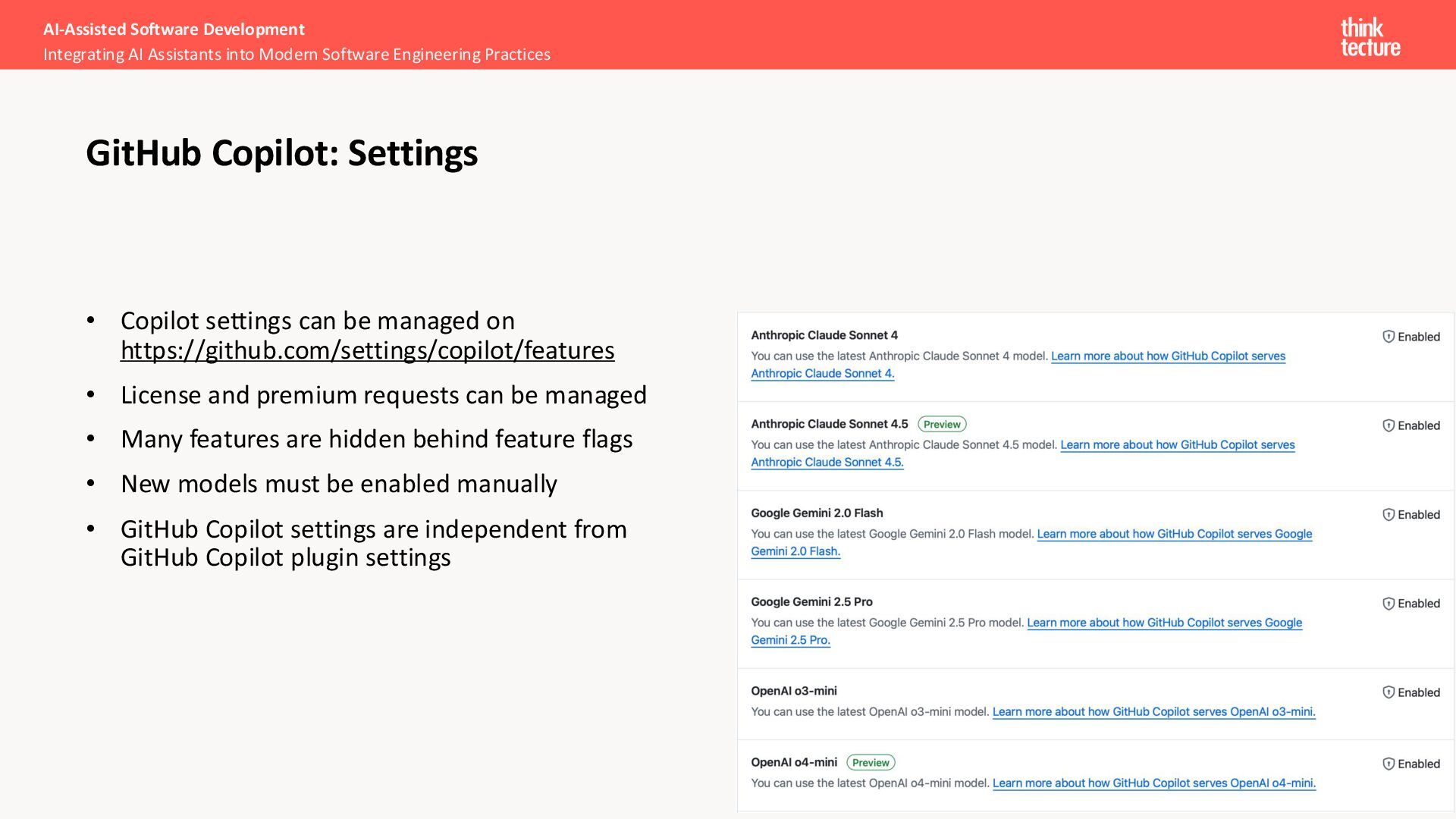Click shield icon beside Gemini 2.0 Flash Enabled
The width and height of the screenshot is (1456, 819).
pos(1389,515)
